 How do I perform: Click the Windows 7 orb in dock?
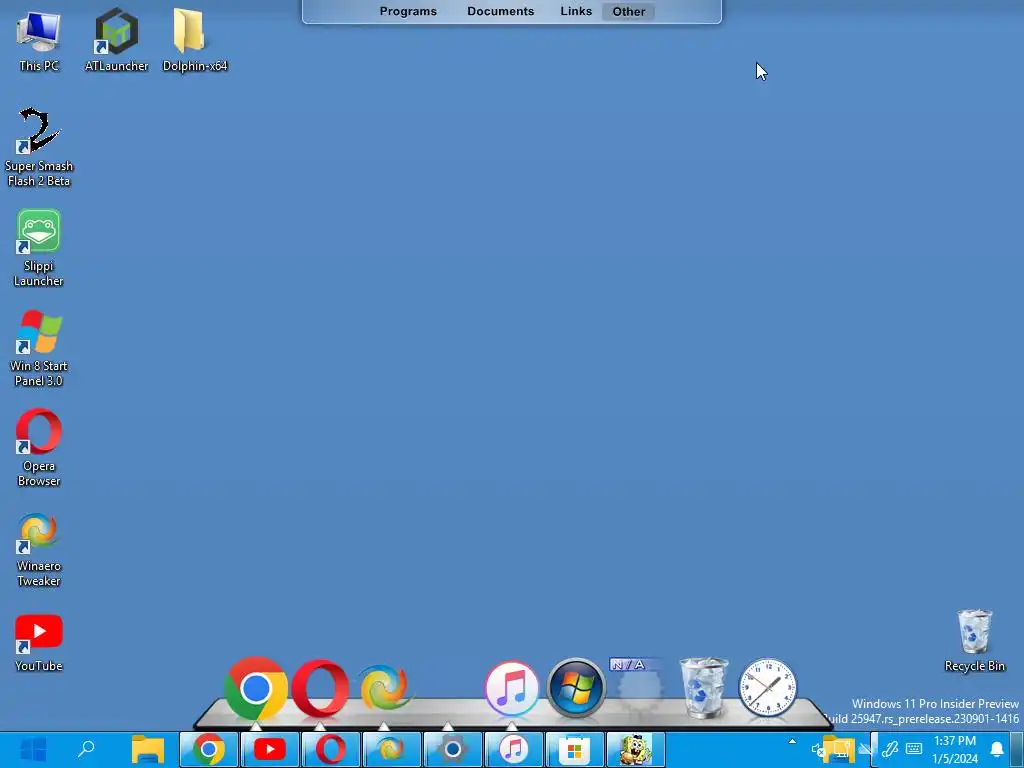(x=576, y=688)
